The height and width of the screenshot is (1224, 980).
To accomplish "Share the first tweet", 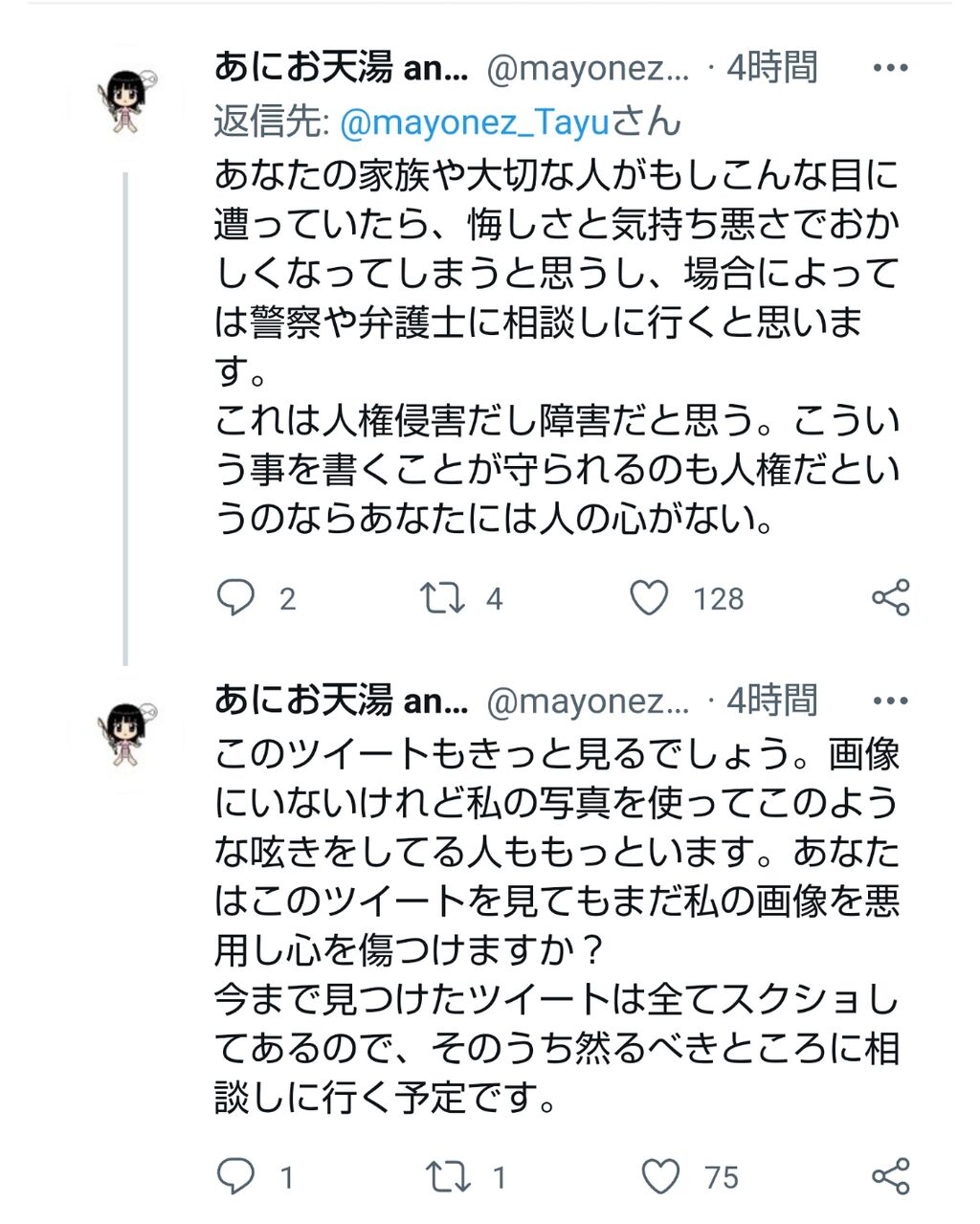I will (890, 598).
